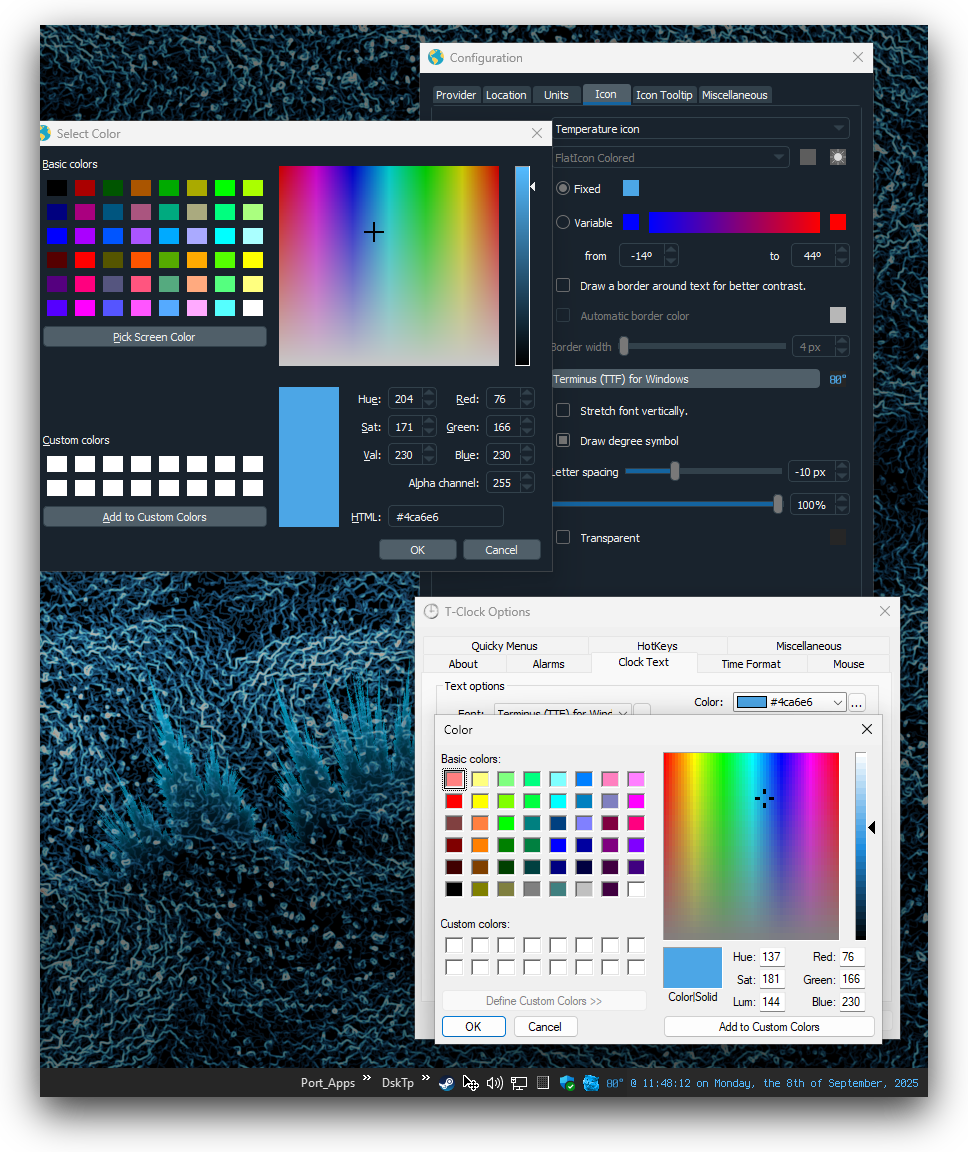This screenshot has height=1152, width=968.
Task: Open the network computer tray icon
Action: [519, 1084]
